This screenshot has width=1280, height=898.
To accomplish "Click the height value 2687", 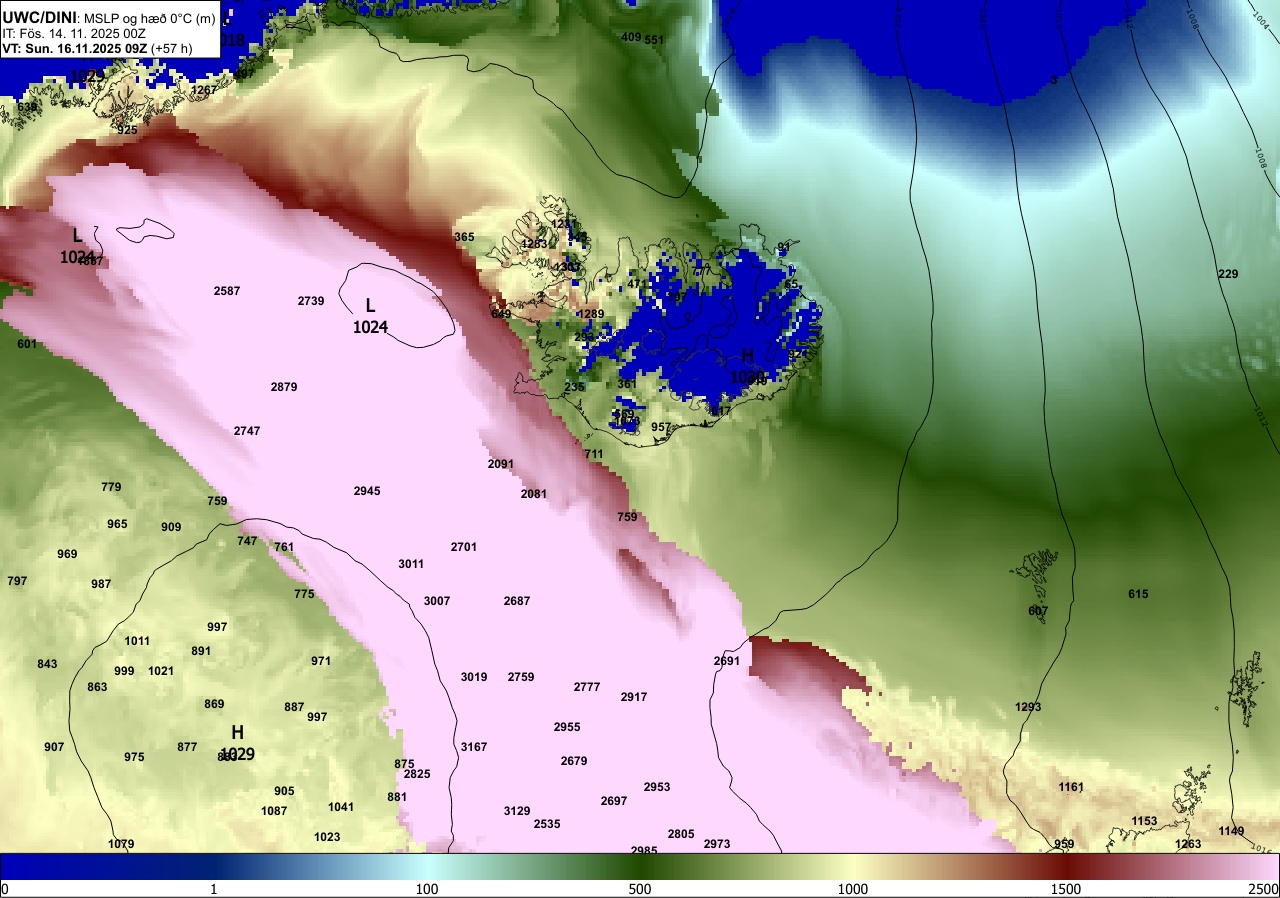I will coord(517,601).
